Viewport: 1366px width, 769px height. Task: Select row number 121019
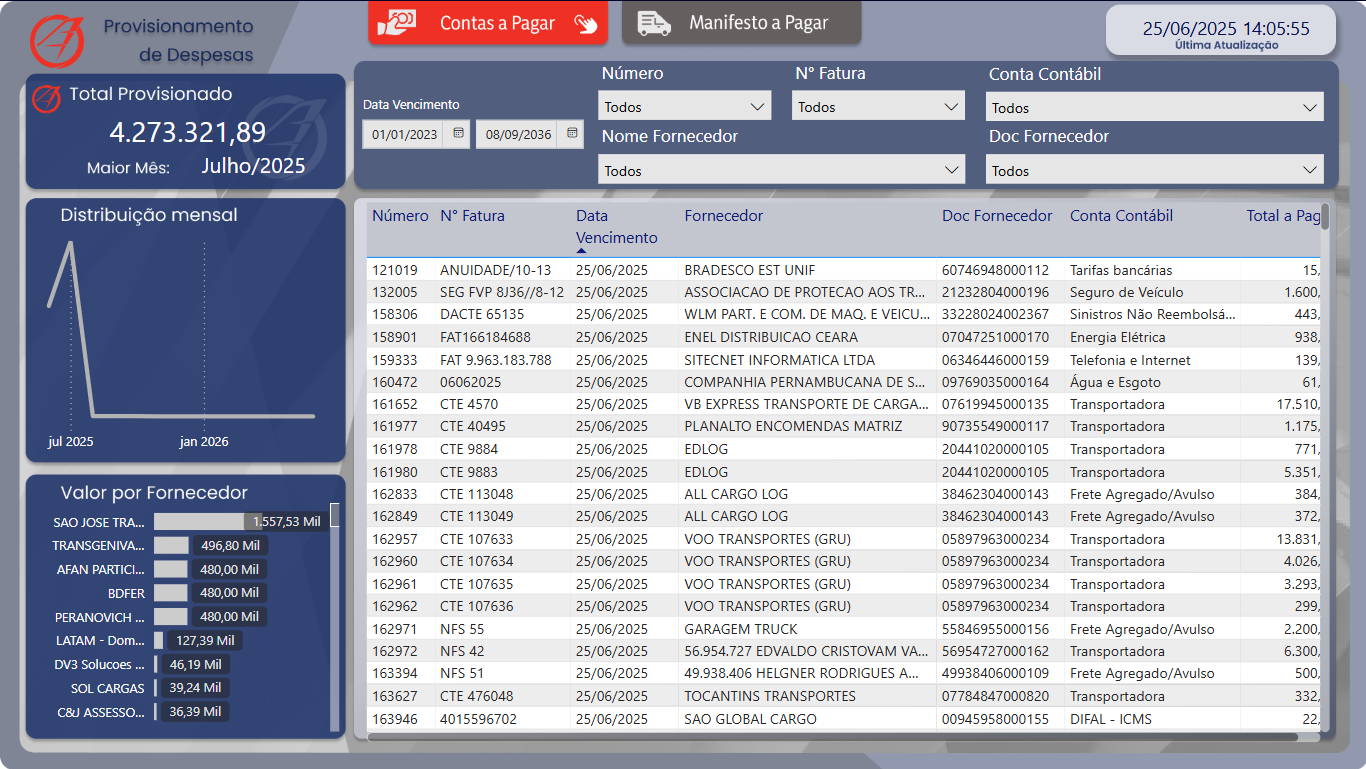pos(395,270)
